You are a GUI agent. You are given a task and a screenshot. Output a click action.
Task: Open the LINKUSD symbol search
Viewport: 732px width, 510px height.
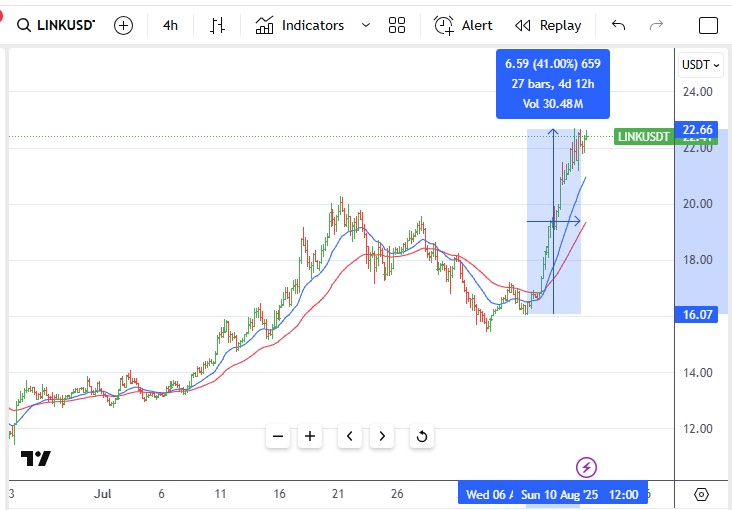pos(56,25)
